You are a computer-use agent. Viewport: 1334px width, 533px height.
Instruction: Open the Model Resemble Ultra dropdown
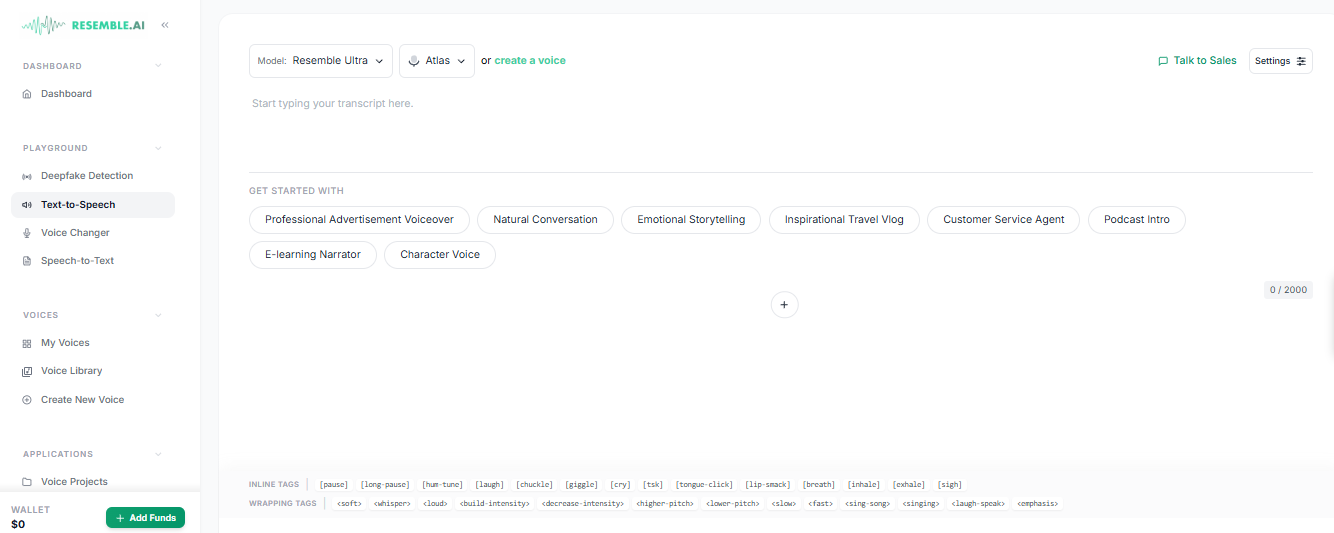[321, 61]
